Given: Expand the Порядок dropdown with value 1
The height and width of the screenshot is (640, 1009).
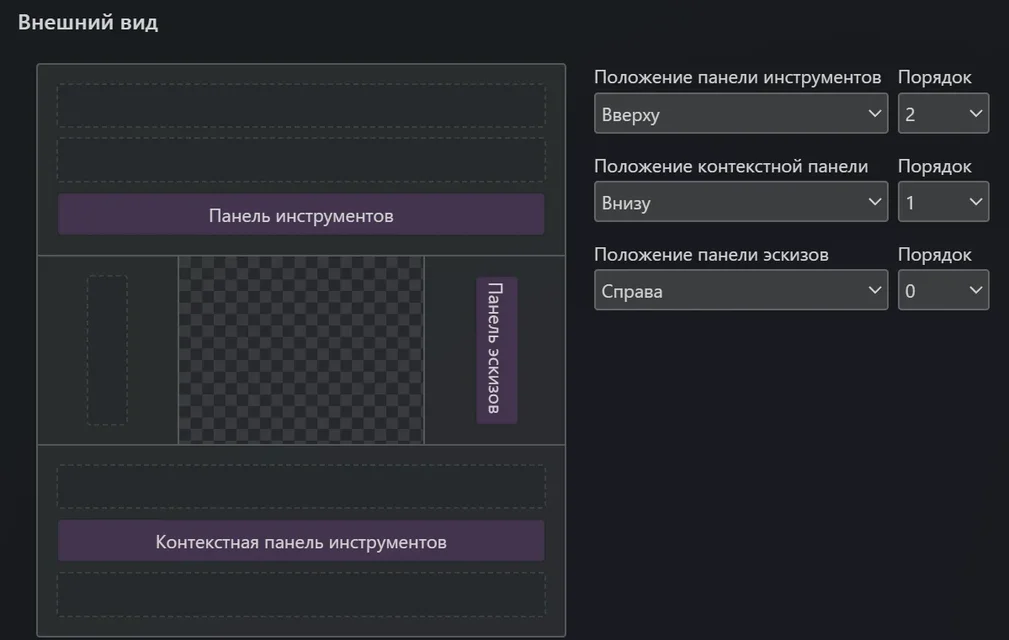Looking at the screenshot, I should click(x=943, y=202).
